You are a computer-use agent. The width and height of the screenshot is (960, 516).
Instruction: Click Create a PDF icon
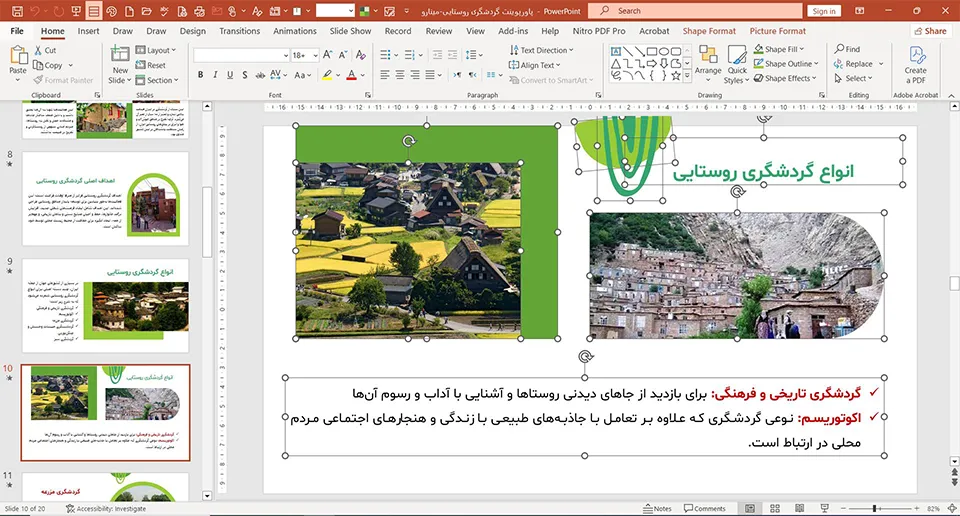pos(916,64)
